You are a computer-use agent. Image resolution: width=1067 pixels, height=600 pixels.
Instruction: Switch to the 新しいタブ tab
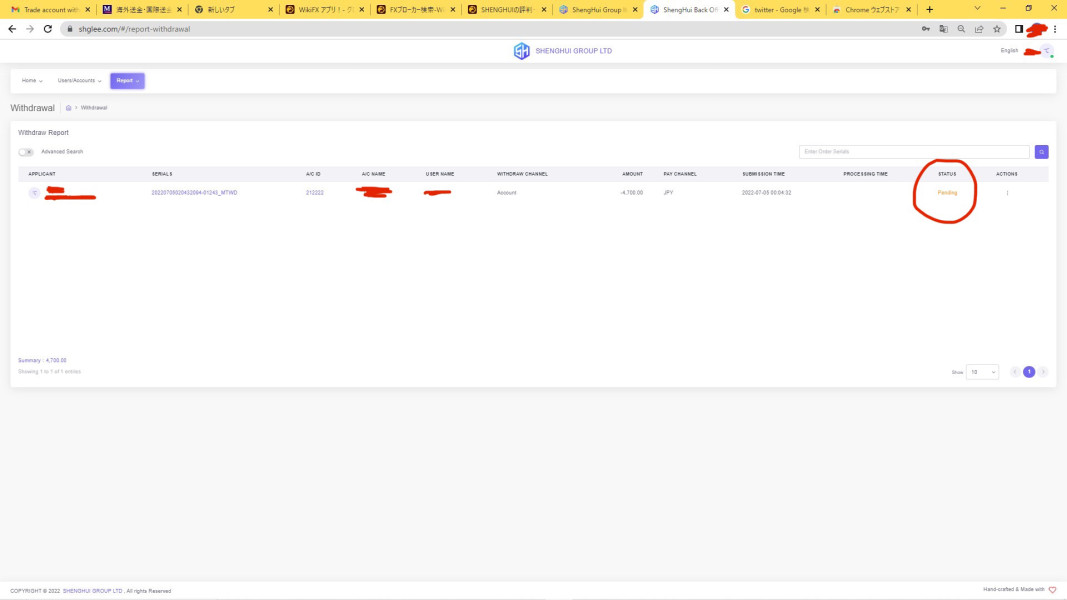pyautogui.click(x=234, y=10)
